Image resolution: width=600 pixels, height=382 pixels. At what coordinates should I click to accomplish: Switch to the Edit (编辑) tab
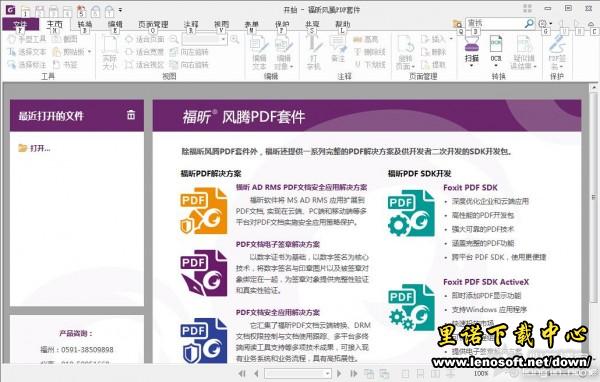(115, 24)
